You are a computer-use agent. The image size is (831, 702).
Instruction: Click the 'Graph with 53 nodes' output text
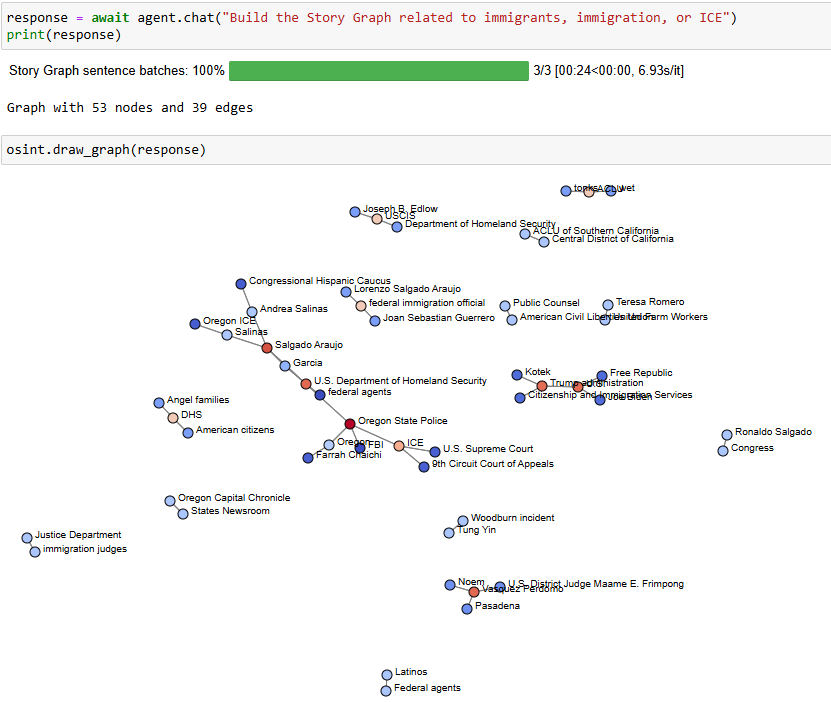[130, 108]
